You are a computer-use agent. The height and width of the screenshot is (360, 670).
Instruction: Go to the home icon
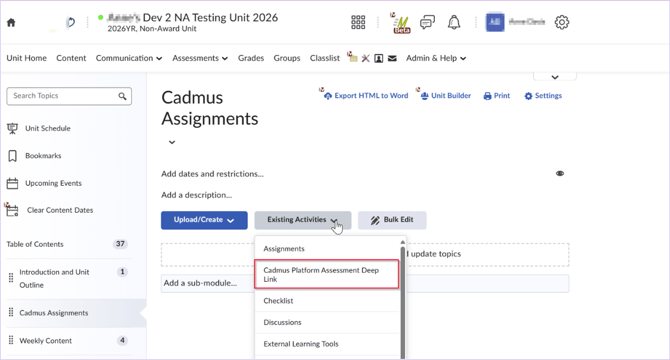[11, 23]
